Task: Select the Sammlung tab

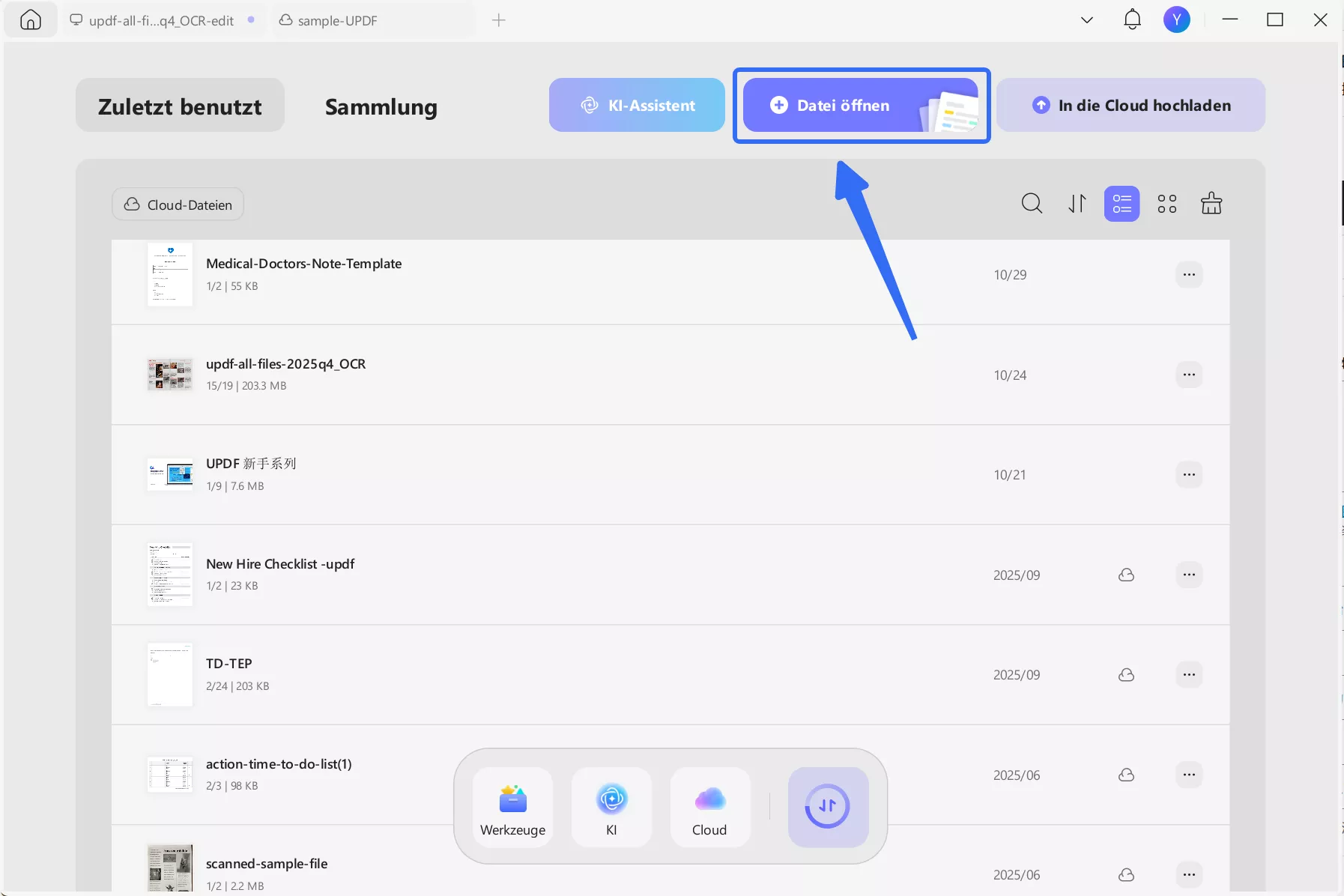Action: click(381, 106)
